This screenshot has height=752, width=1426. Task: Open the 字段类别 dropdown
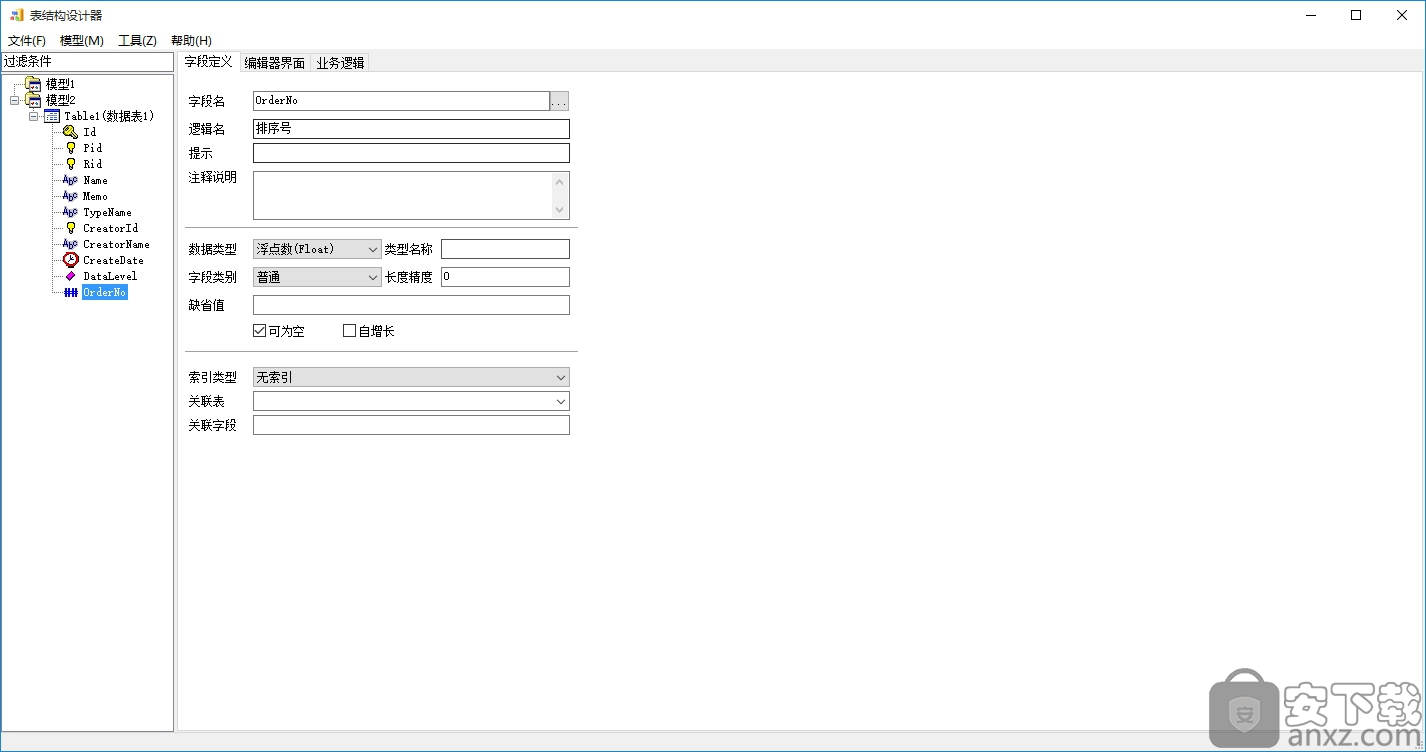pyautogui.click(x=317, y=277)
